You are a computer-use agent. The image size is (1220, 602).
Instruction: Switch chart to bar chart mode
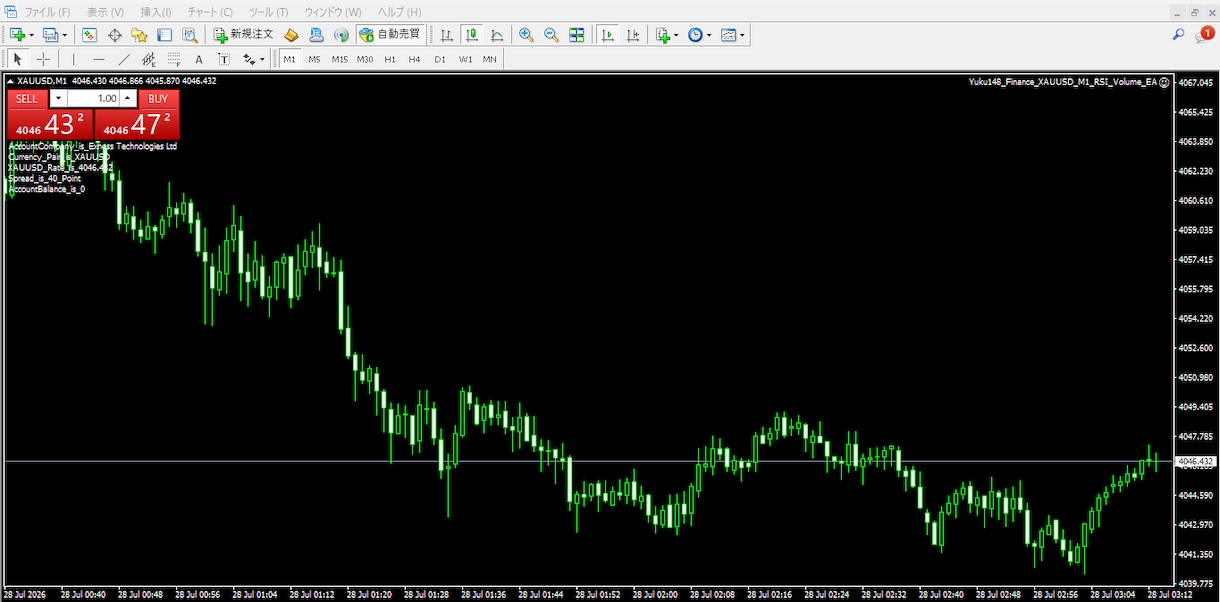(x=446, y=35)
